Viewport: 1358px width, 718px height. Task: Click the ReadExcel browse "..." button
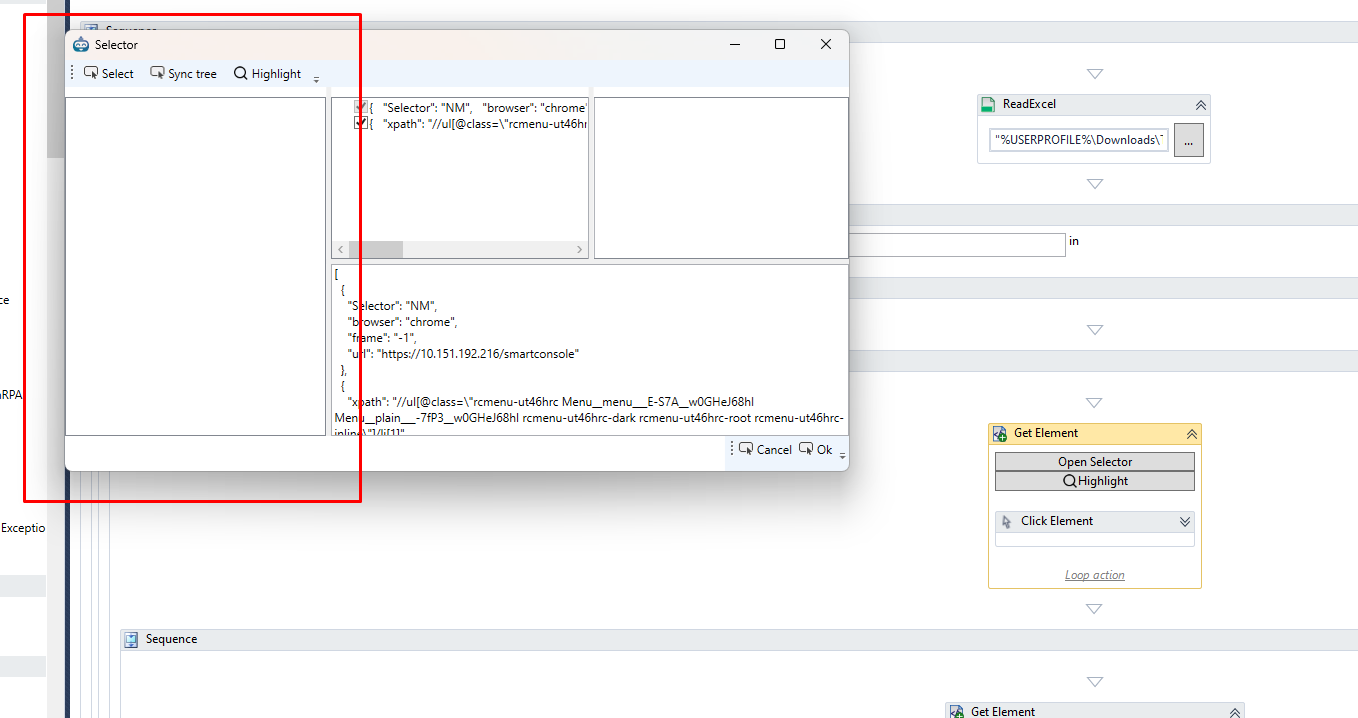click(1188, 141)
